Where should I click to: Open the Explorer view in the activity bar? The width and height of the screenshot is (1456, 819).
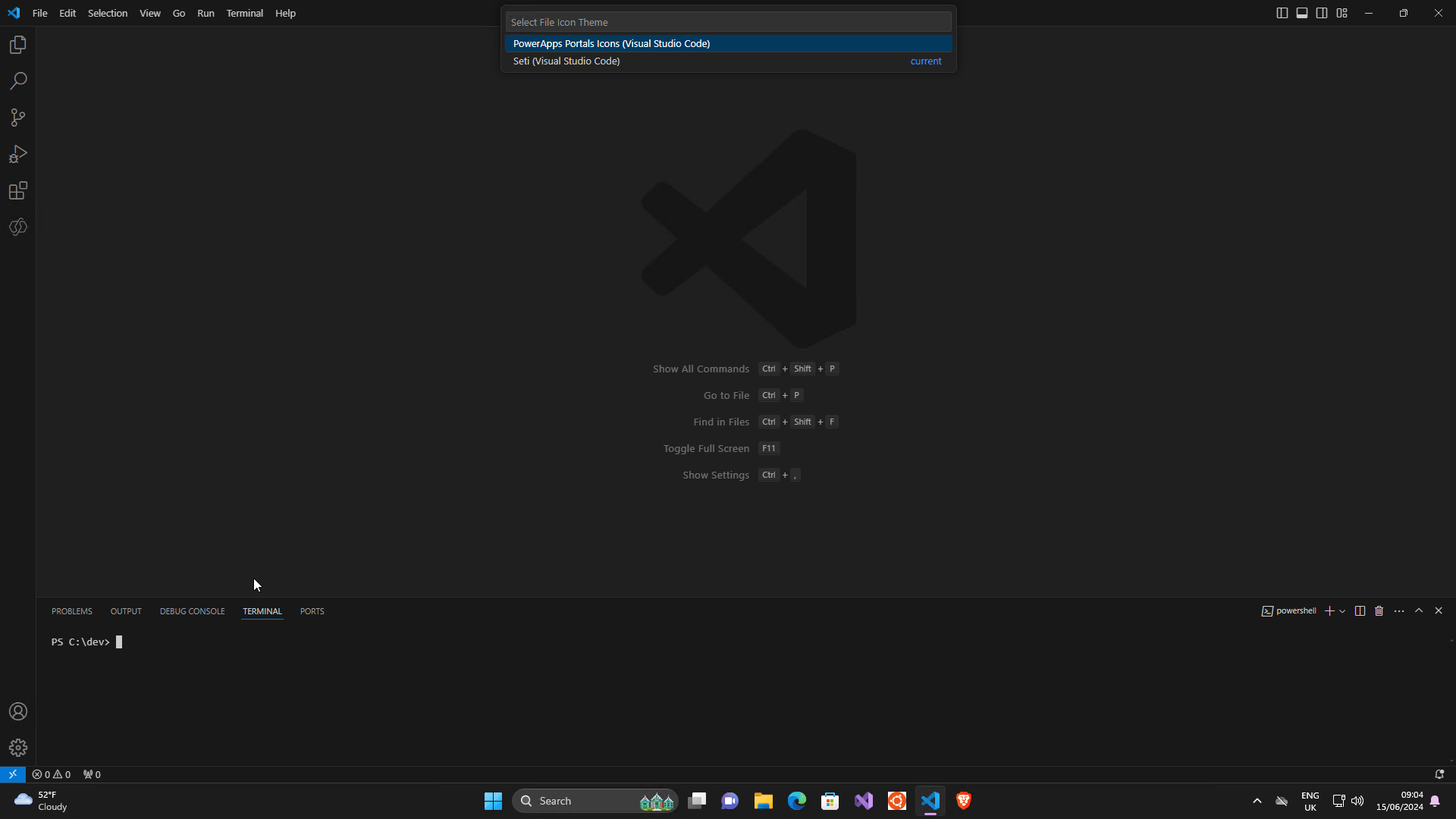17,44
